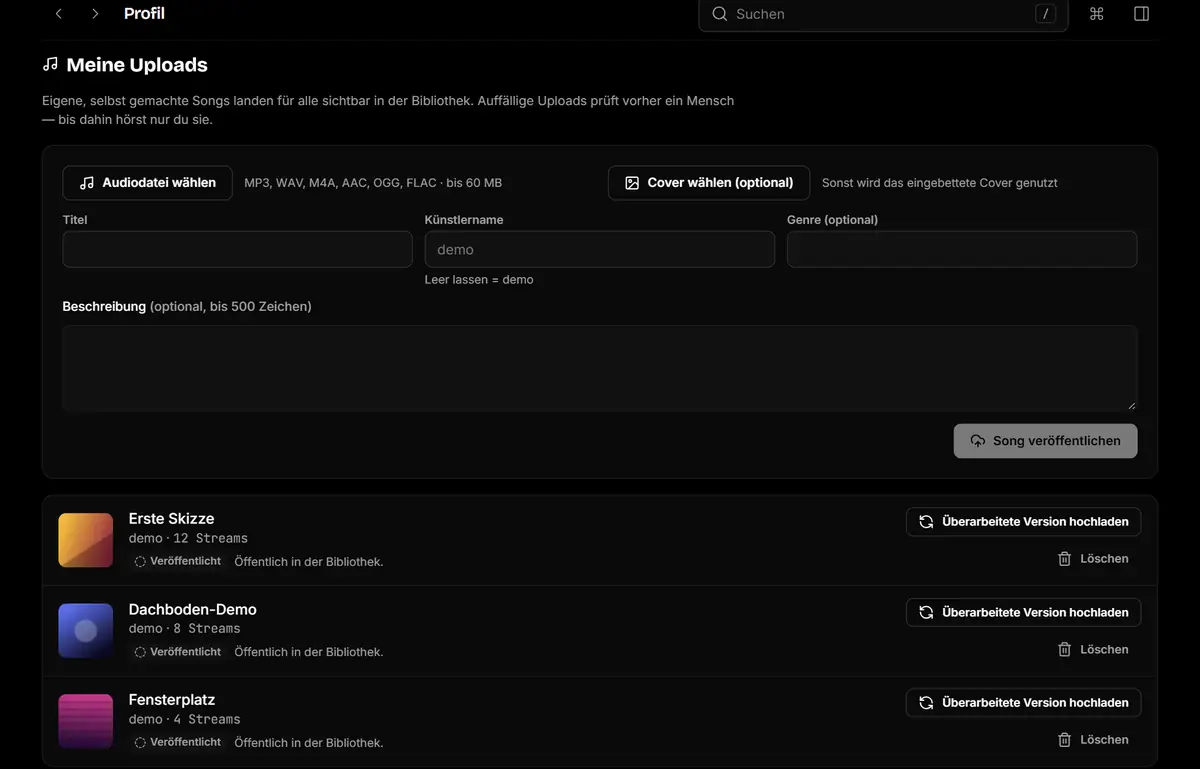Click the Profil page title
The height and width of the screenshot is (769, 1200).
pyautogui.click(x=144, y=14)
